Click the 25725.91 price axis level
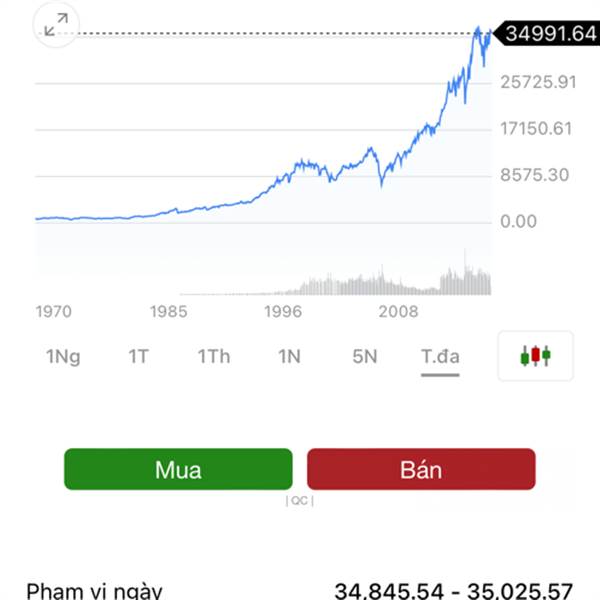The image size is (600, 600). pos(538,82)
